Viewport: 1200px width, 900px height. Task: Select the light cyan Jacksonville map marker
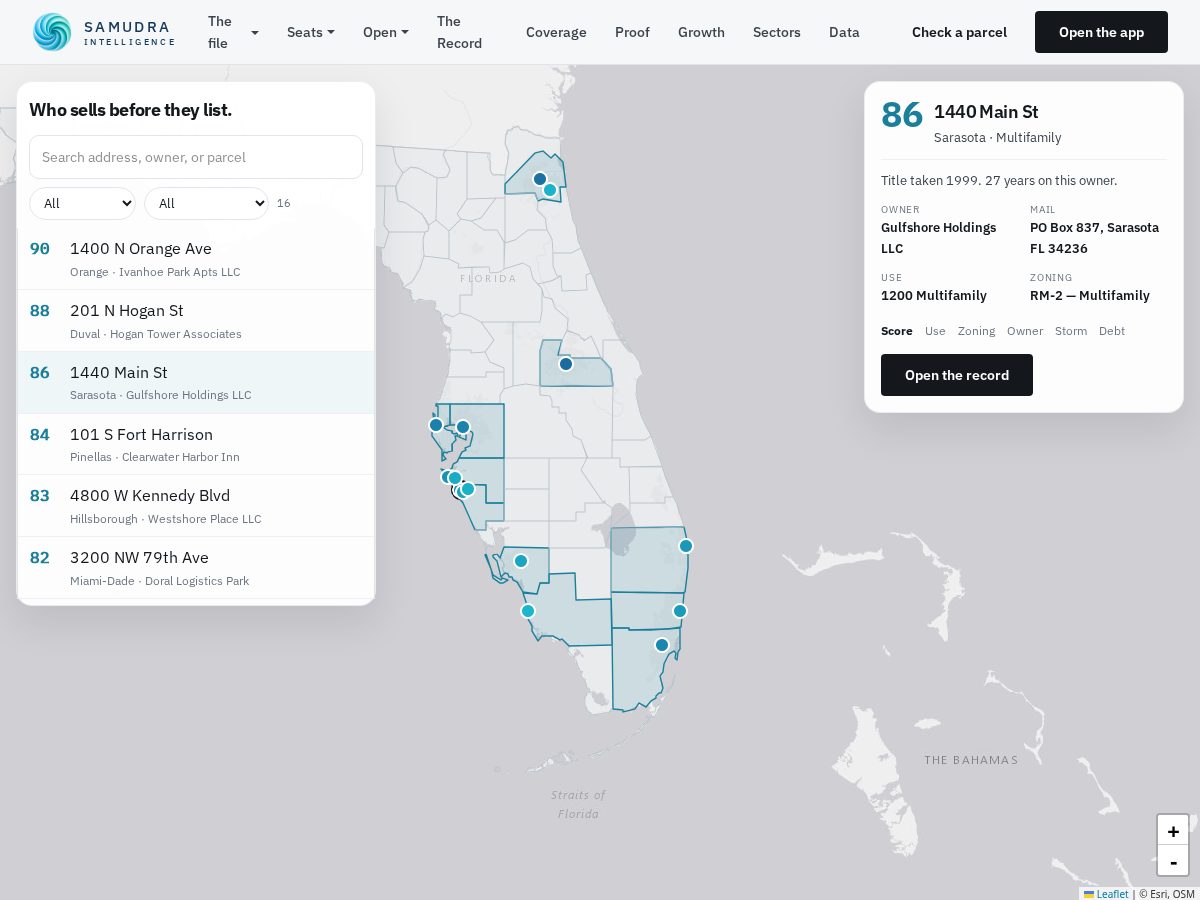click(x=550, y=190)
